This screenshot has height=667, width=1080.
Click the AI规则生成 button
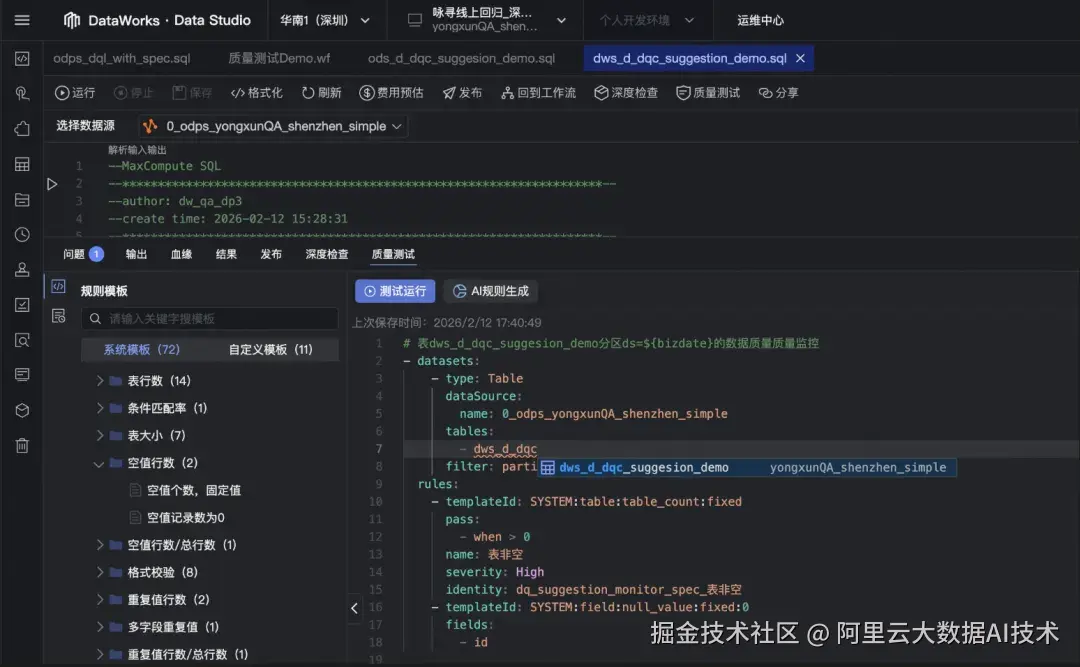491,291
